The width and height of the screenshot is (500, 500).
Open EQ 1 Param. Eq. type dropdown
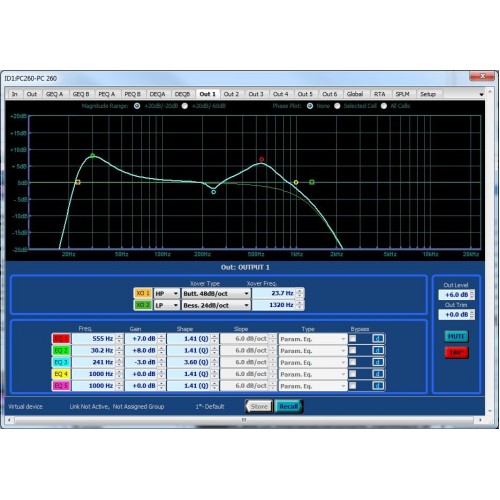point(313,339)
